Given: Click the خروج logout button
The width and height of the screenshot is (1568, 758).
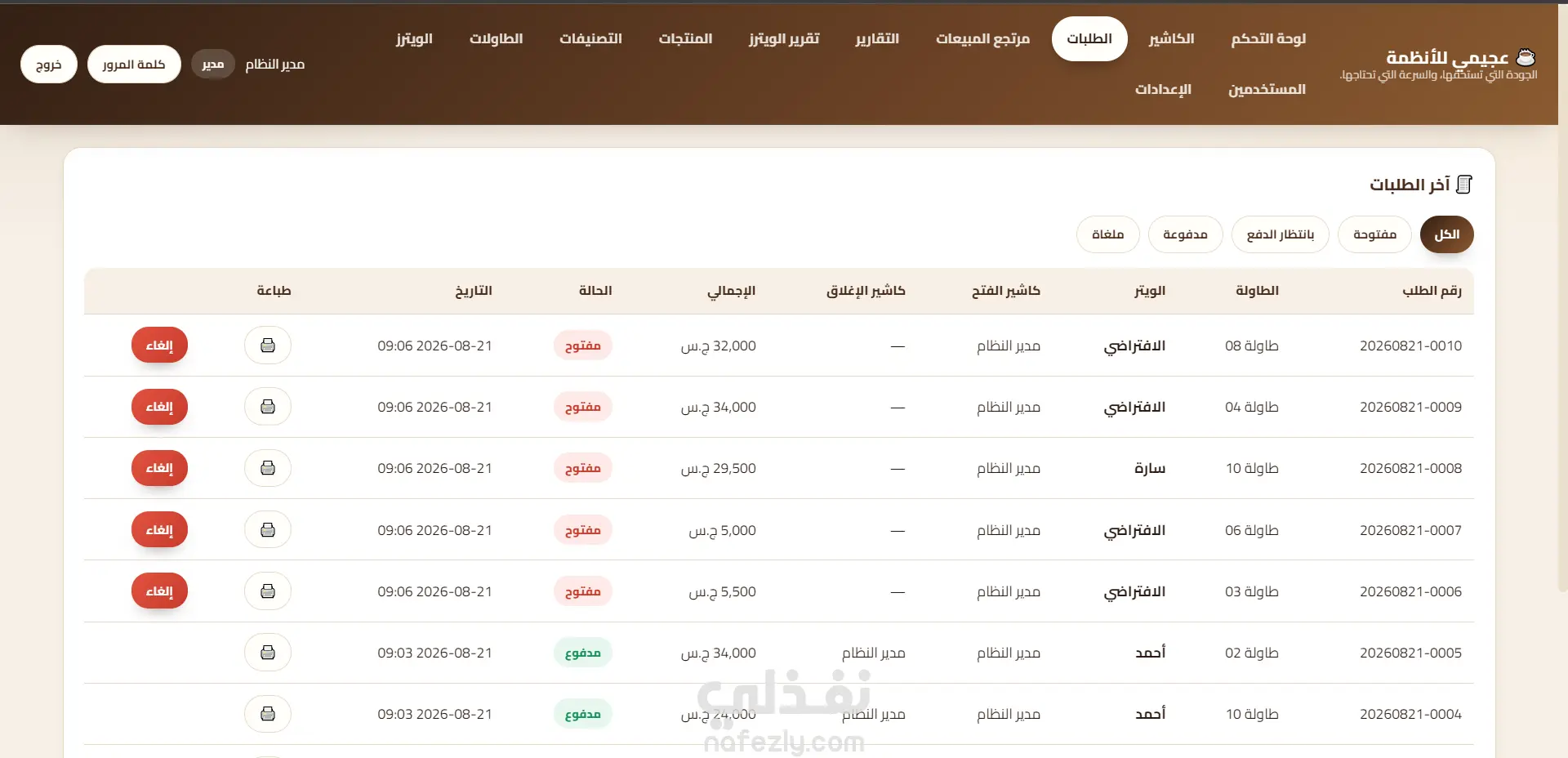Looking at the screenshot, I should (x=49, y=65).
